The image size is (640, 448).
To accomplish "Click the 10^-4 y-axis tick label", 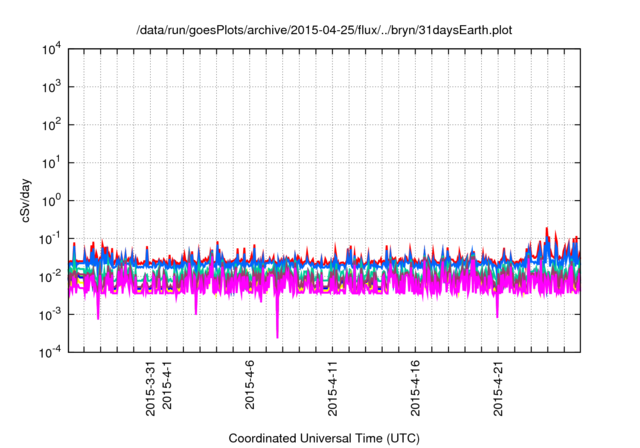I will 50,351.
